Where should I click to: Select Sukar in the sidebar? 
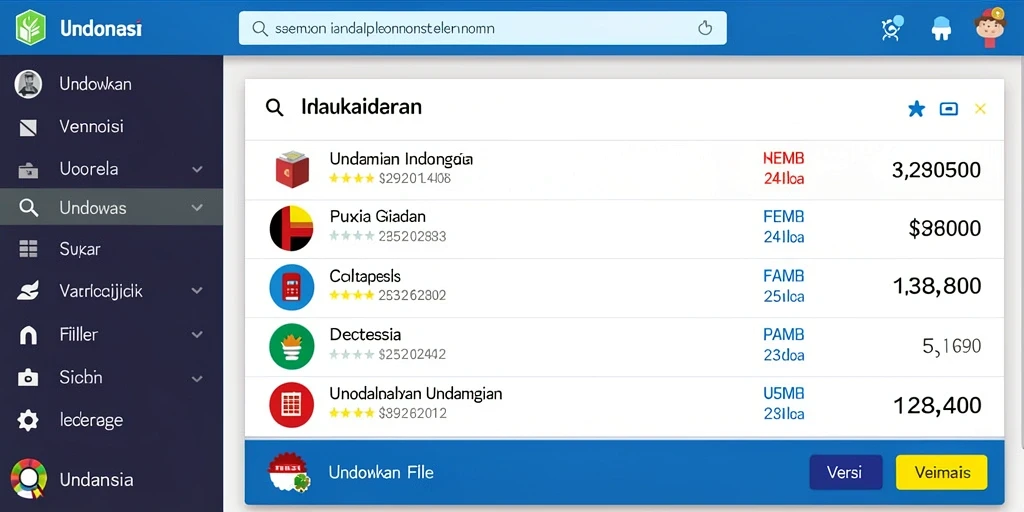point(80,249)
